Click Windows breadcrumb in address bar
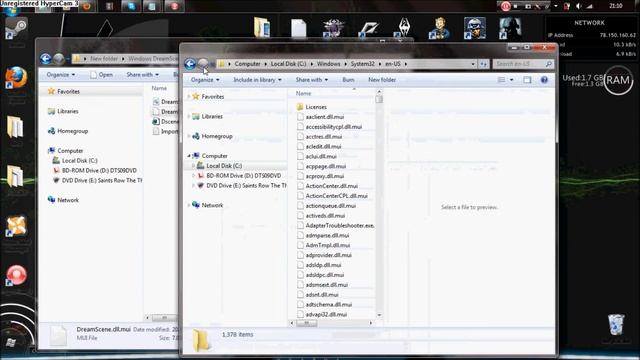Viewport: 640px width, 360px height. point(328,64)
